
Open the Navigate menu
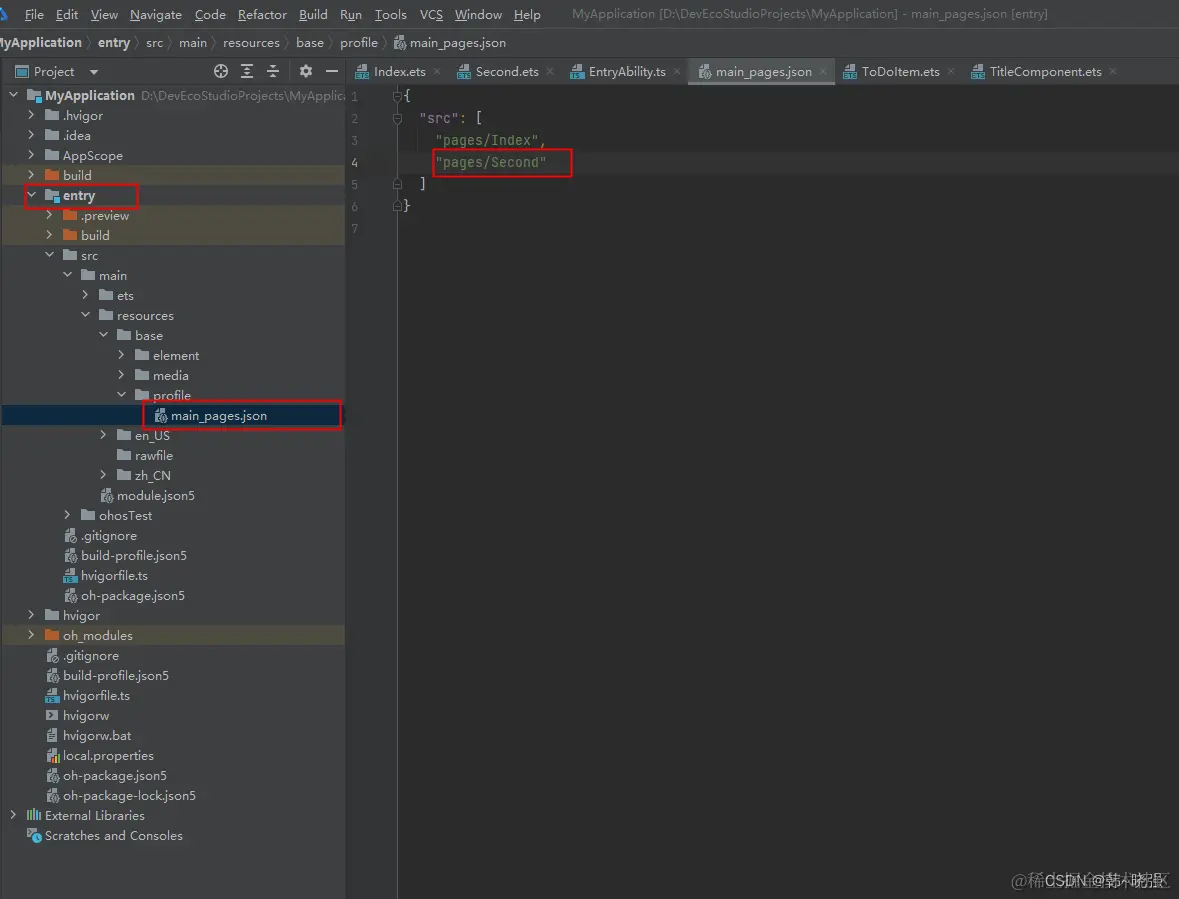coord(156,14)
